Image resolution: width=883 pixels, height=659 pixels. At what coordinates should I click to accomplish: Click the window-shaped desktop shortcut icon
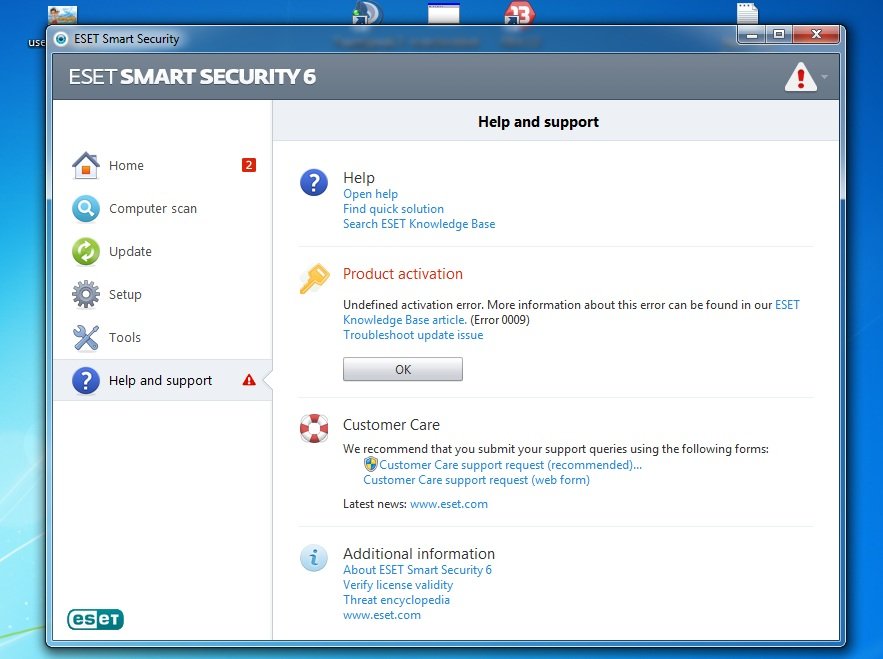444,12
